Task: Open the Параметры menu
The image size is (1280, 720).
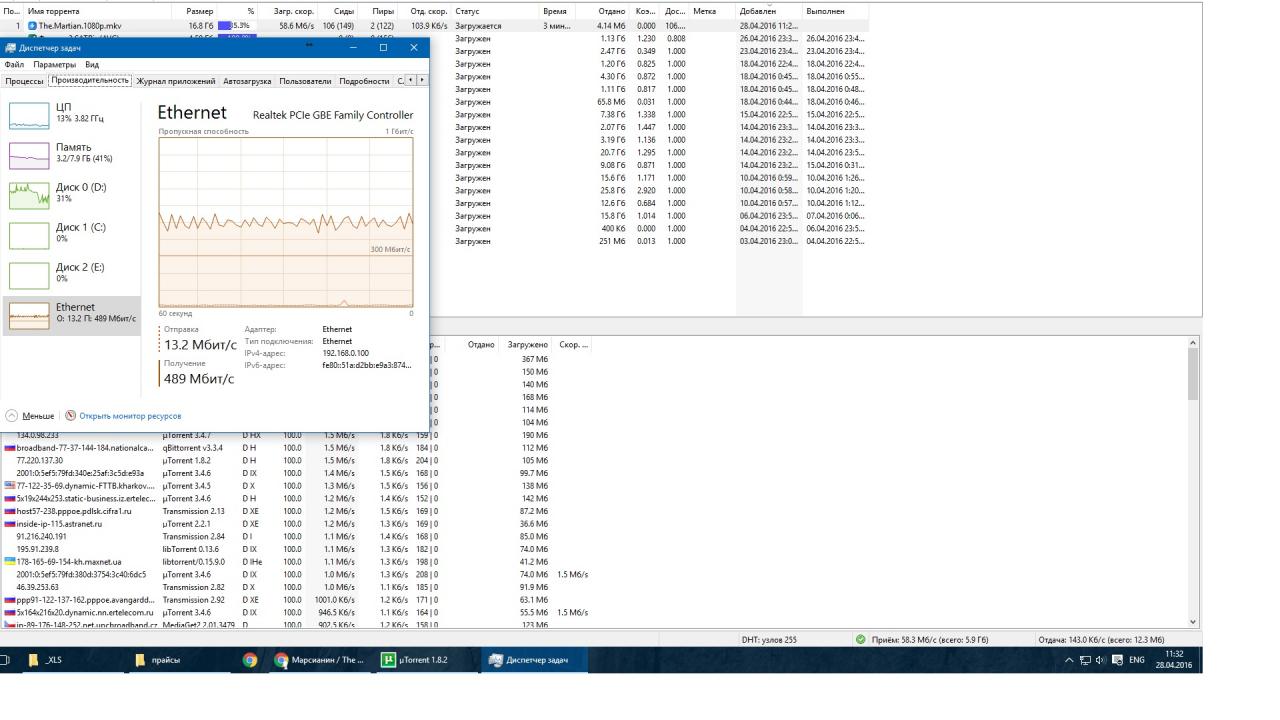Action: click(x=54, y=65)
